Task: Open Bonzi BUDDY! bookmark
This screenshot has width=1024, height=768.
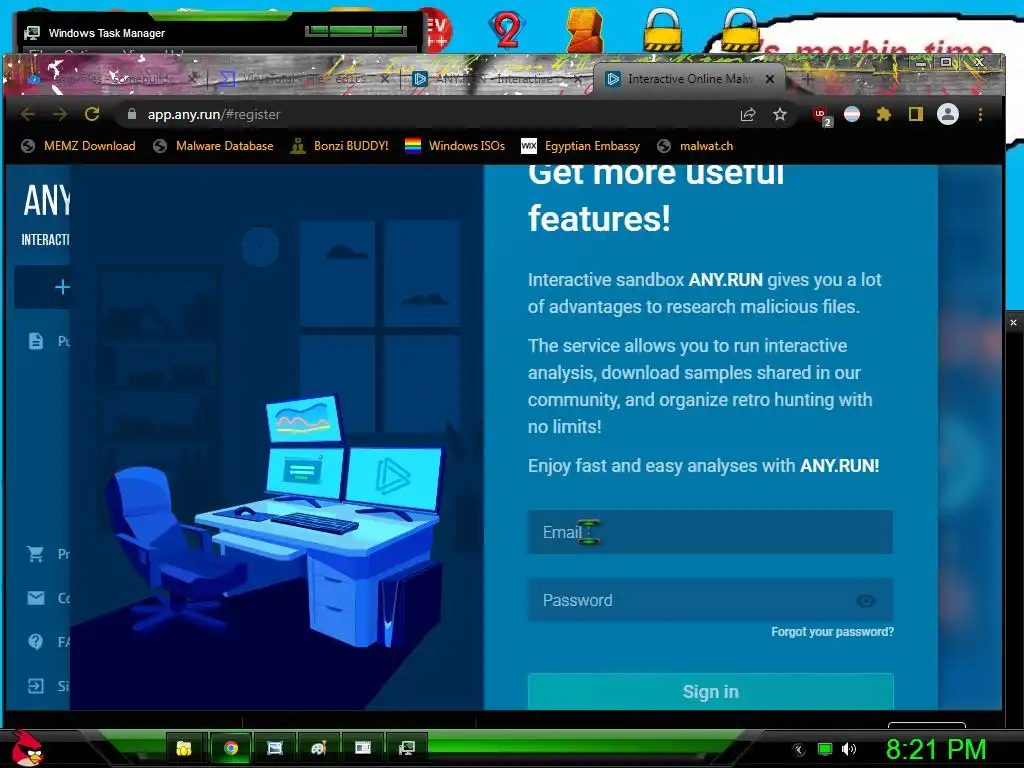Action: [340, 146]
